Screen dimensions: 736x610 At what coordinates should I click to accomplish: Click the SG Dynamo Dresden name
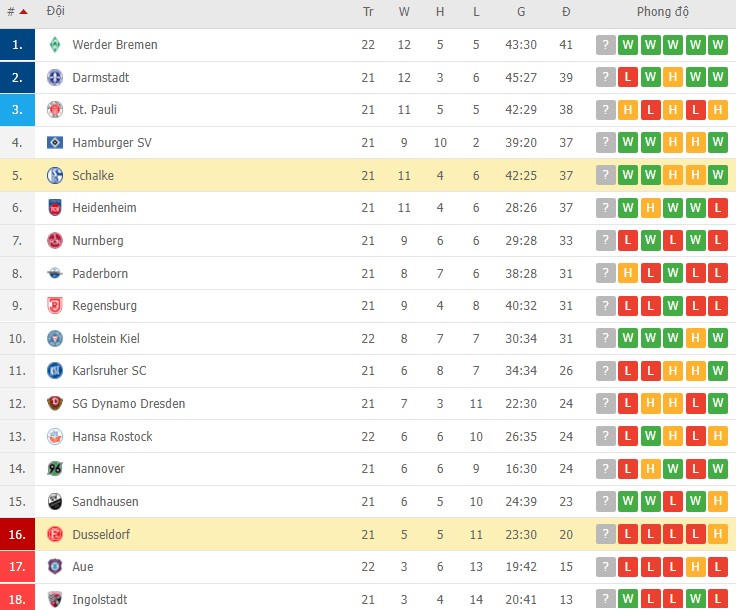(x=128, y=404)
